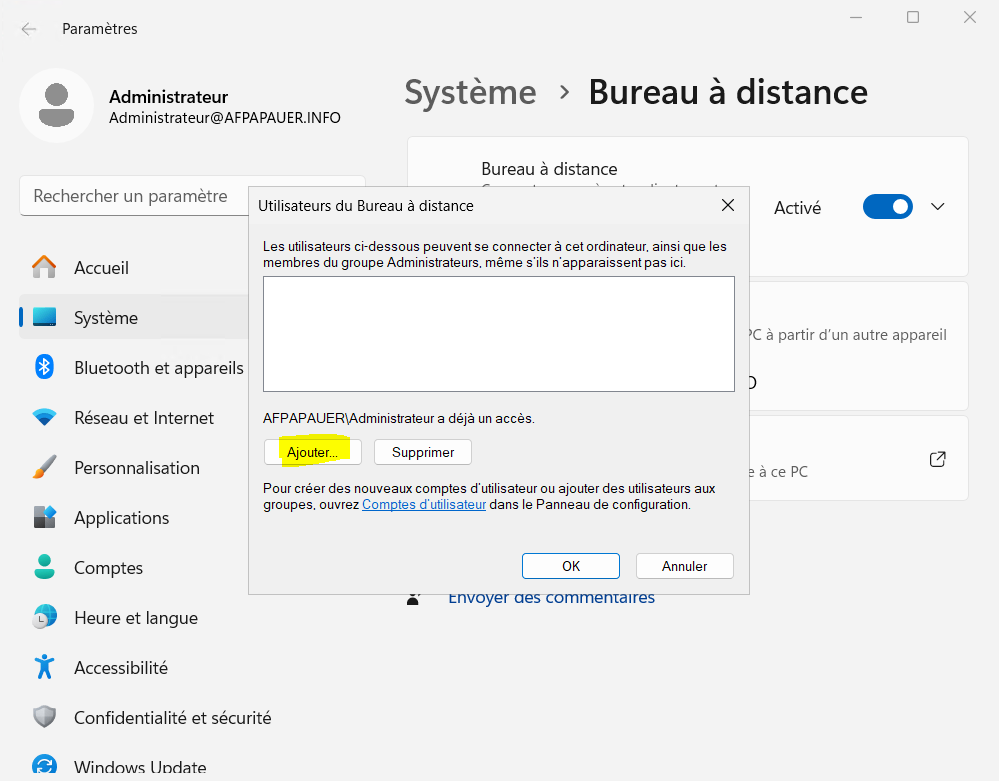Click the Personnalisation paintbrush icon
The width and height of the screenshot is (999, 781).
[x=44, y=468]
